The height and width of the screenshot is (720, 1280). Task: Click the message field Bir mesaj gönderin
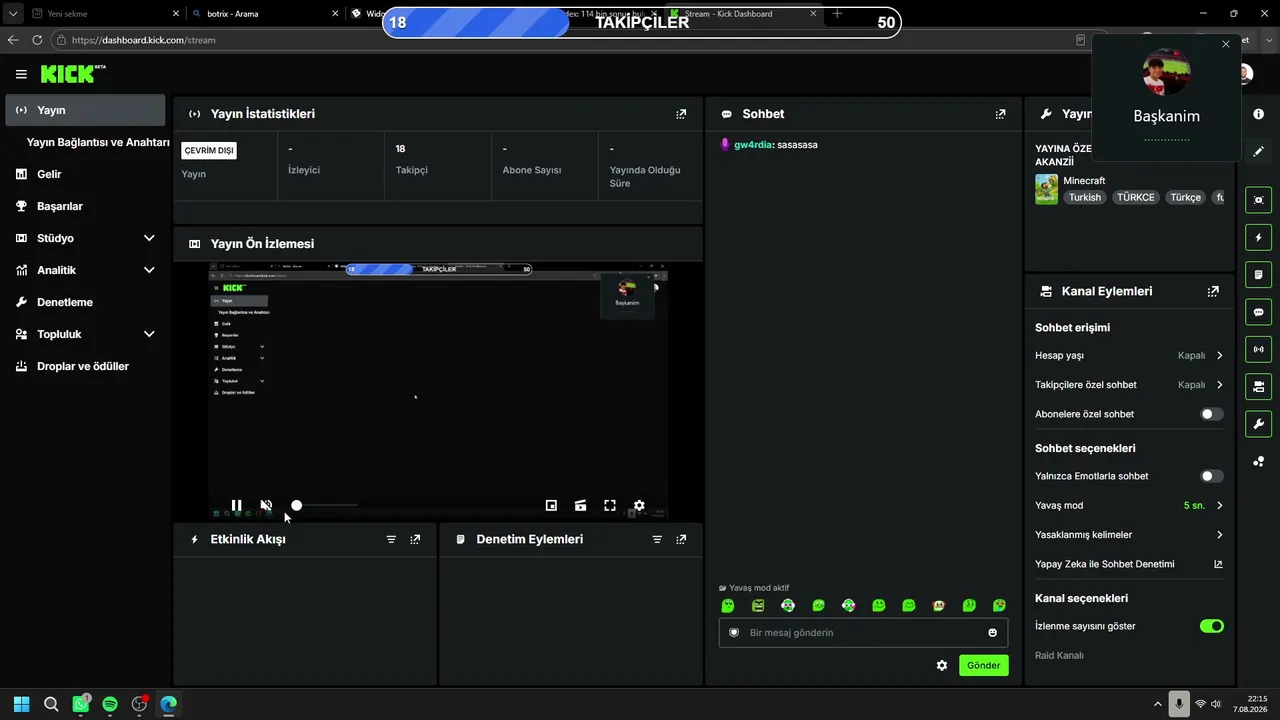(863, 633)
